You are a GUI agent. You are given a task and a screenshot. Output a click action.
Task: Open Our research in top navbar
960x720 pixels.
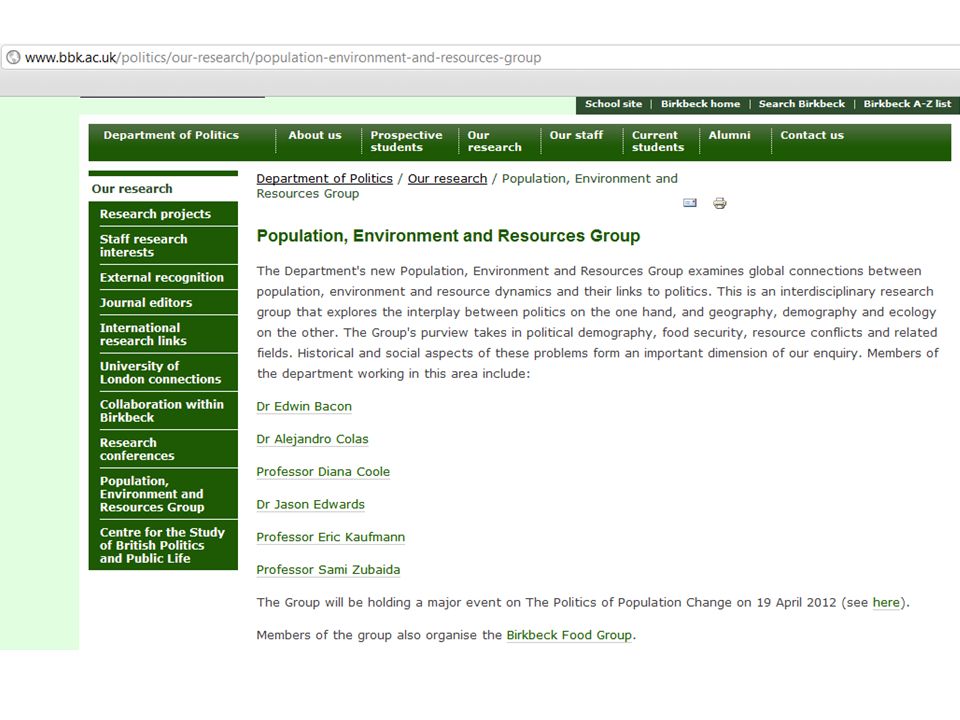click(x=494, y=141)
